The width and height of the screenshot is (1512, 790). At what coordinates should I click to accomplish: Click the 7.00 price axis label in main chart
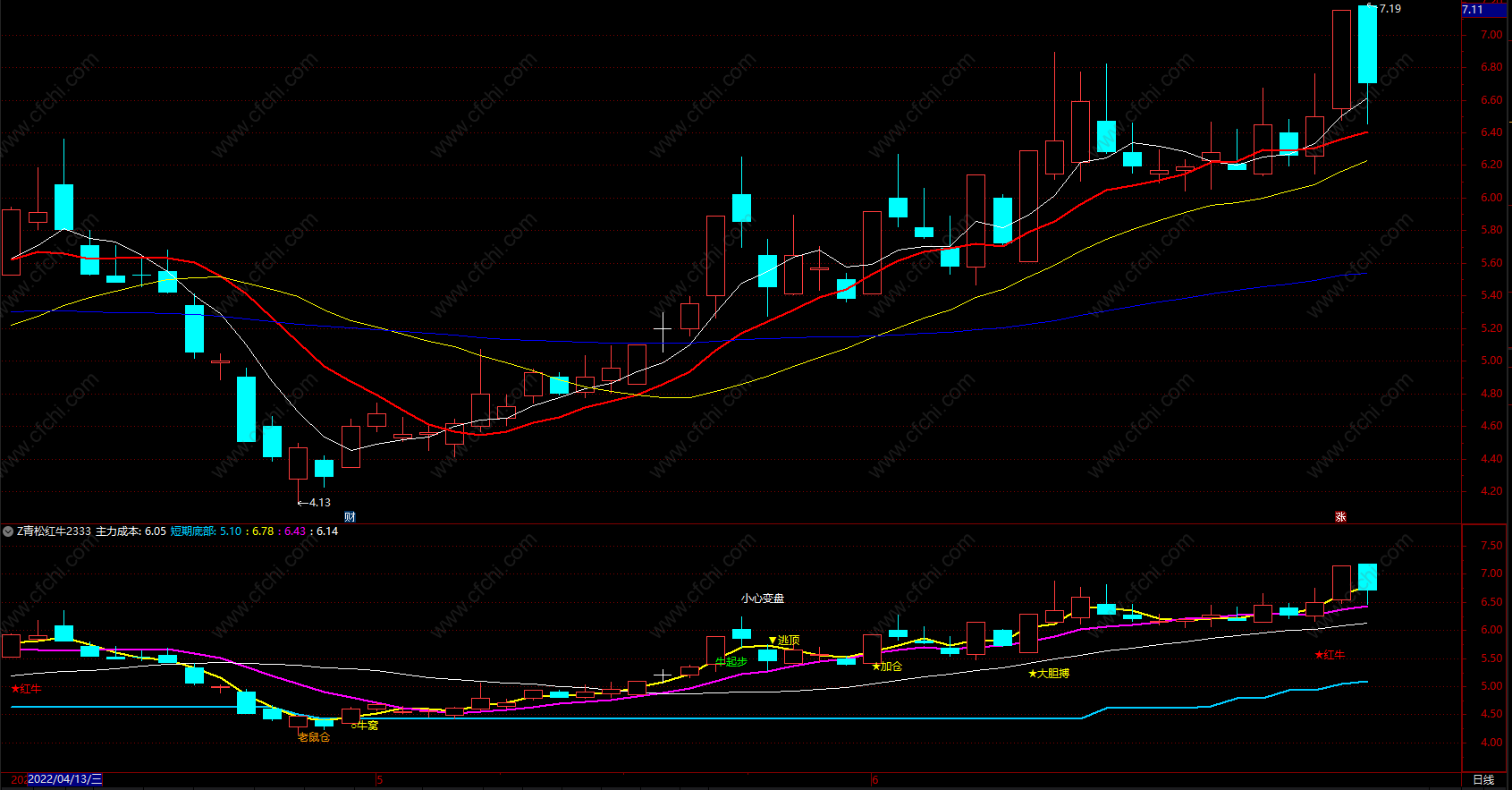click(x=1491, y=35)
